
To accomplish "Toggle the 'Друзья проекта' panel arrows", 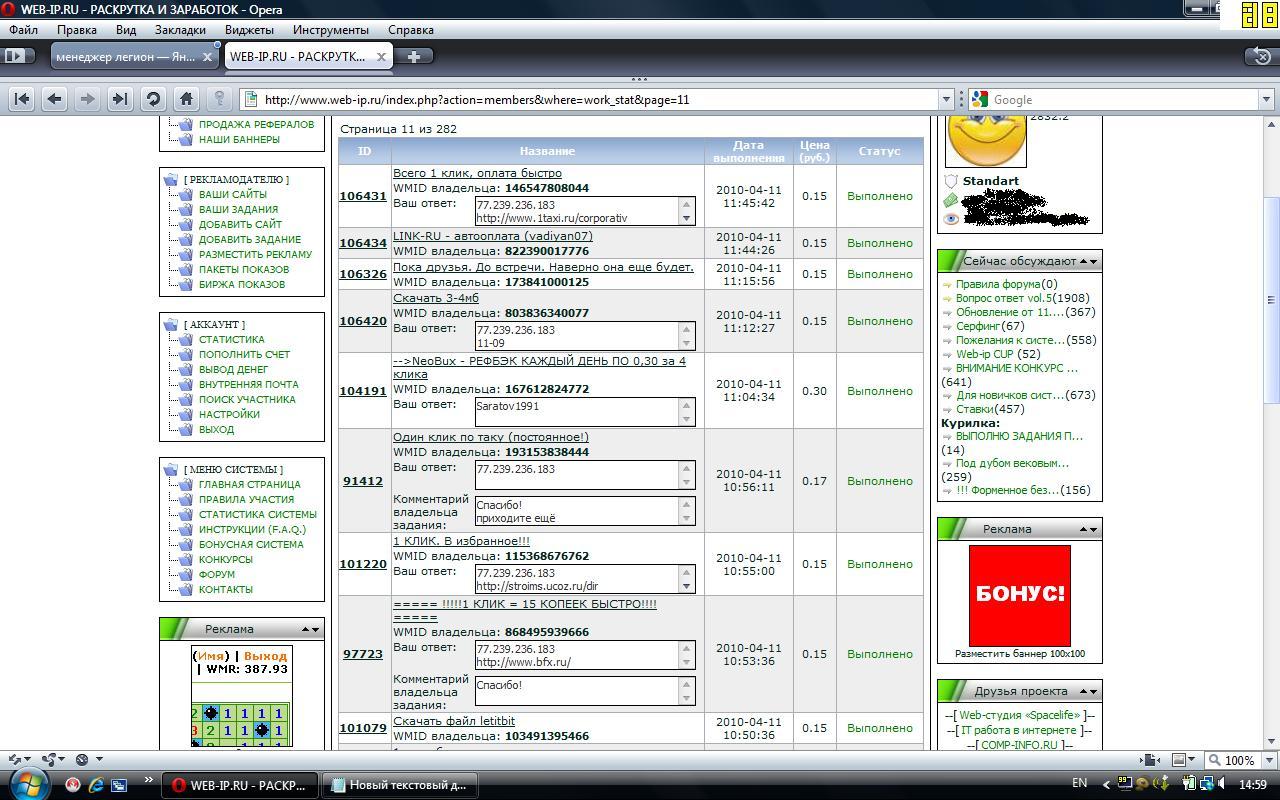I will [1087, 691].
